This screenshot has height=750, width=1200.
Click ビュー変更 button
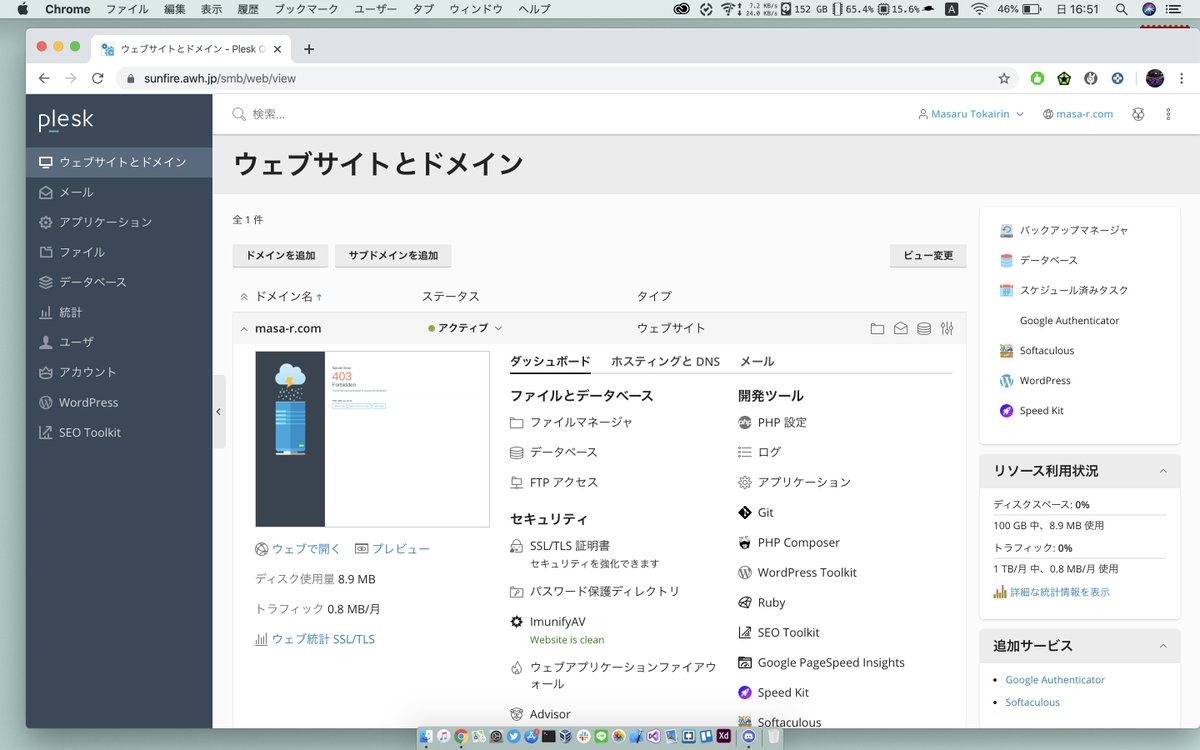tap(928, 256)
